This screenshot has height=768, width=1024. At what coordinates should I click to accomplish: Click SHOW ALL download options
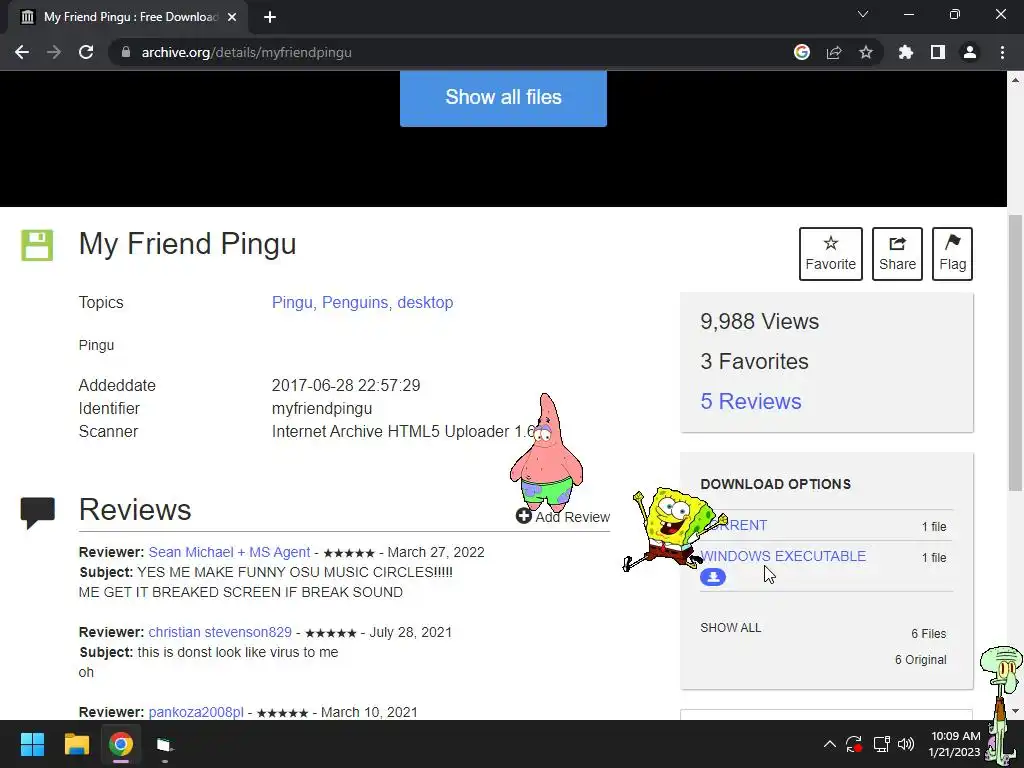(x=731, y=628)
